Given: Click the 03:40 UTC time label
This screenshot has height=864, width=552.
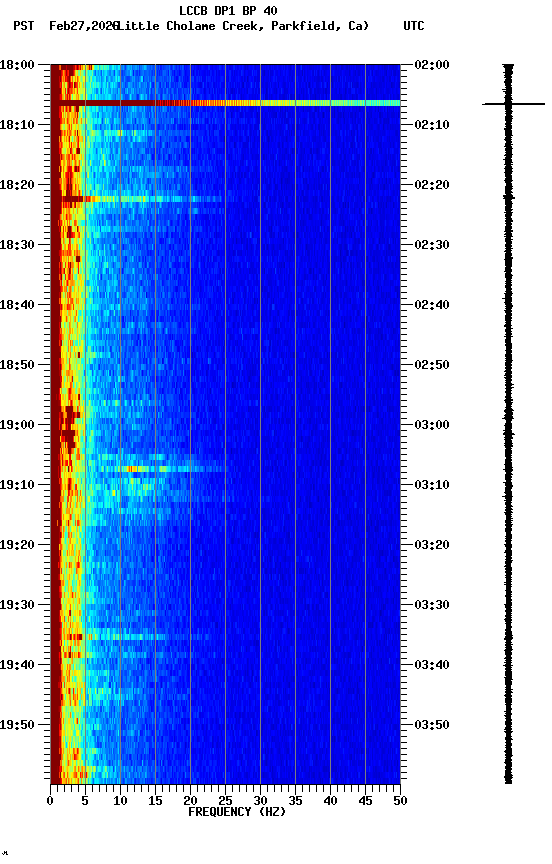Looking at the screenshot, I should [432, 666].
